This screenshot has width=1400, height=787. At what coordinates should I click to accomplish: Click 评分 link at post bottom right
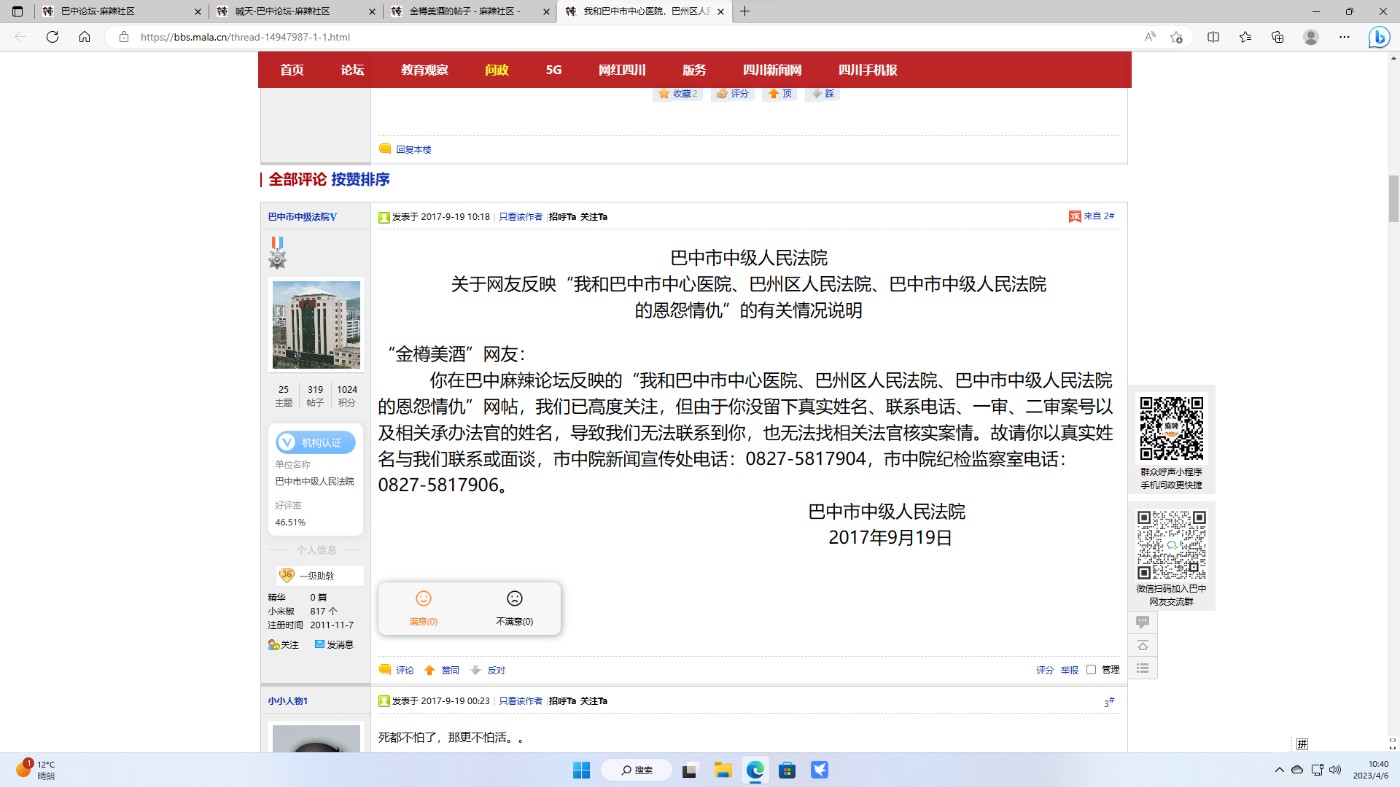coord(1045,670)
